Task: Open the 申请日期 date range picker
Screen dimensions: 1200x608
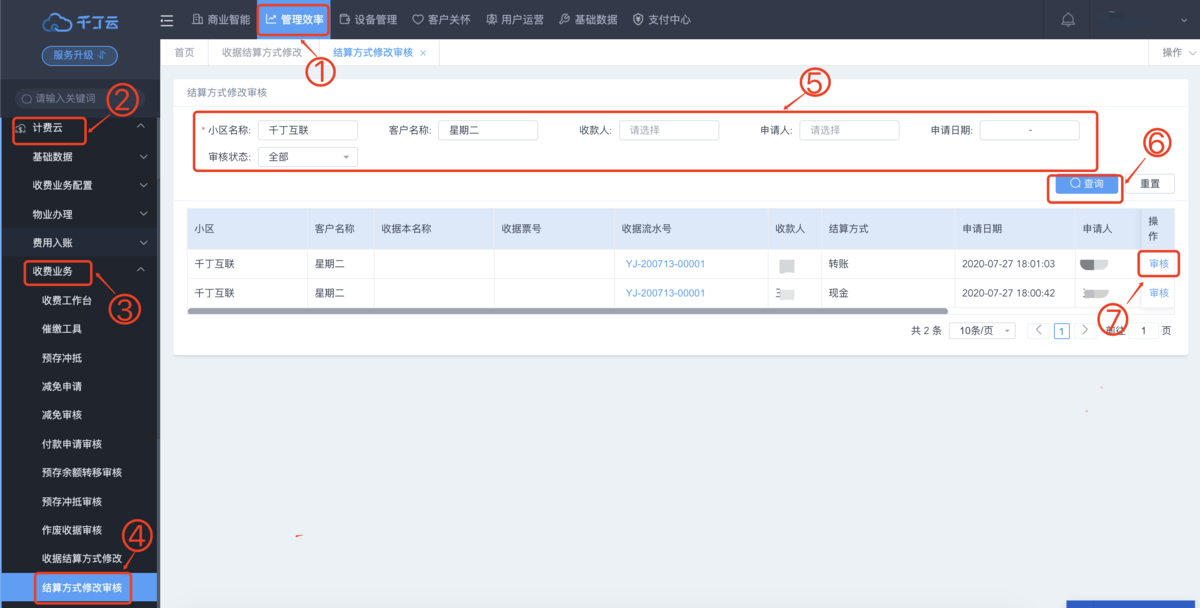Action: [x=1030, y=130]
